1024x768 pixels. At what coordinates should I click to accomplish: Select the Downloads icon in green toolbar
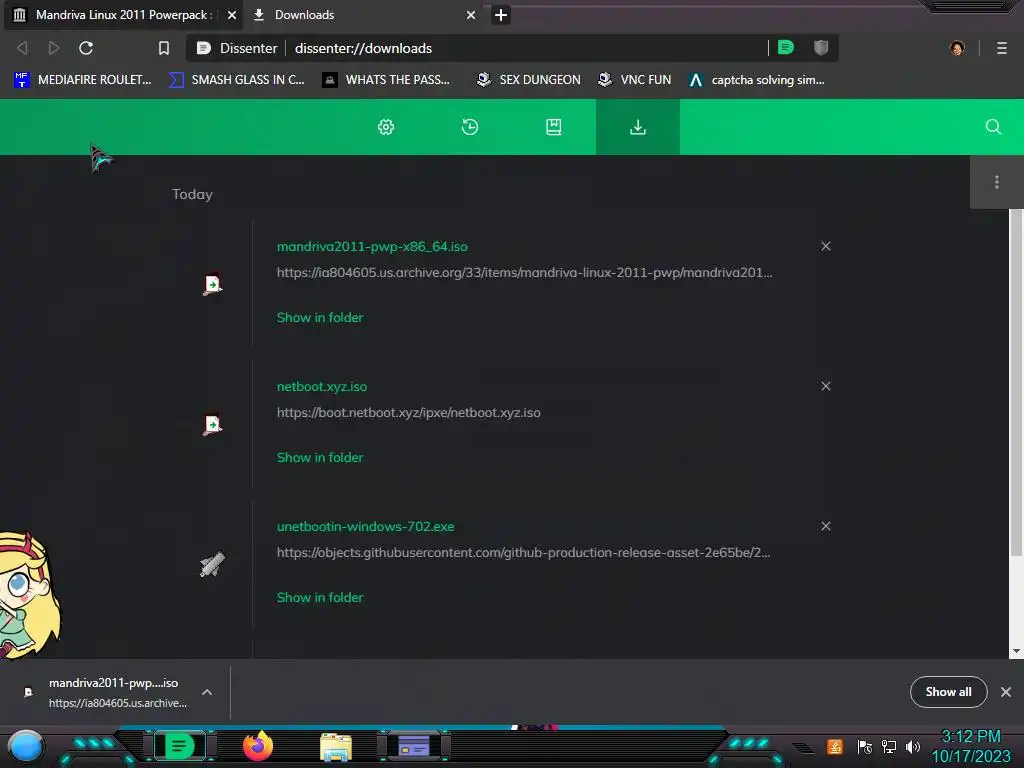[x=637, y=127]
